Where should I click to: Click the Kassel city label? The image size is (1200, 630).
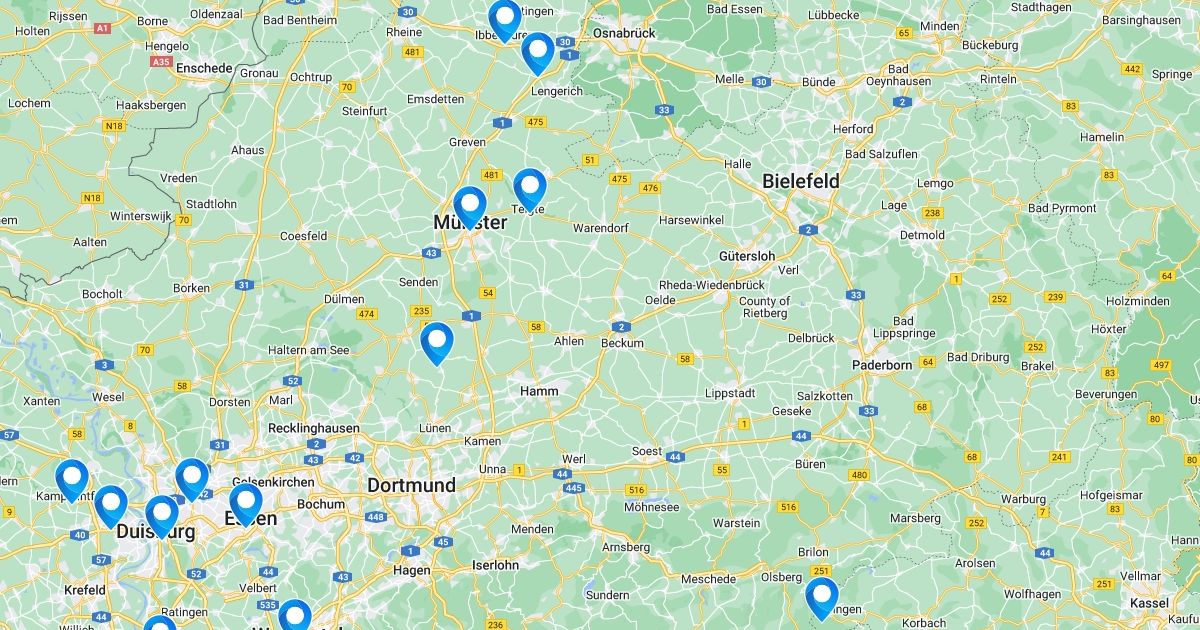click(1149, 603)
